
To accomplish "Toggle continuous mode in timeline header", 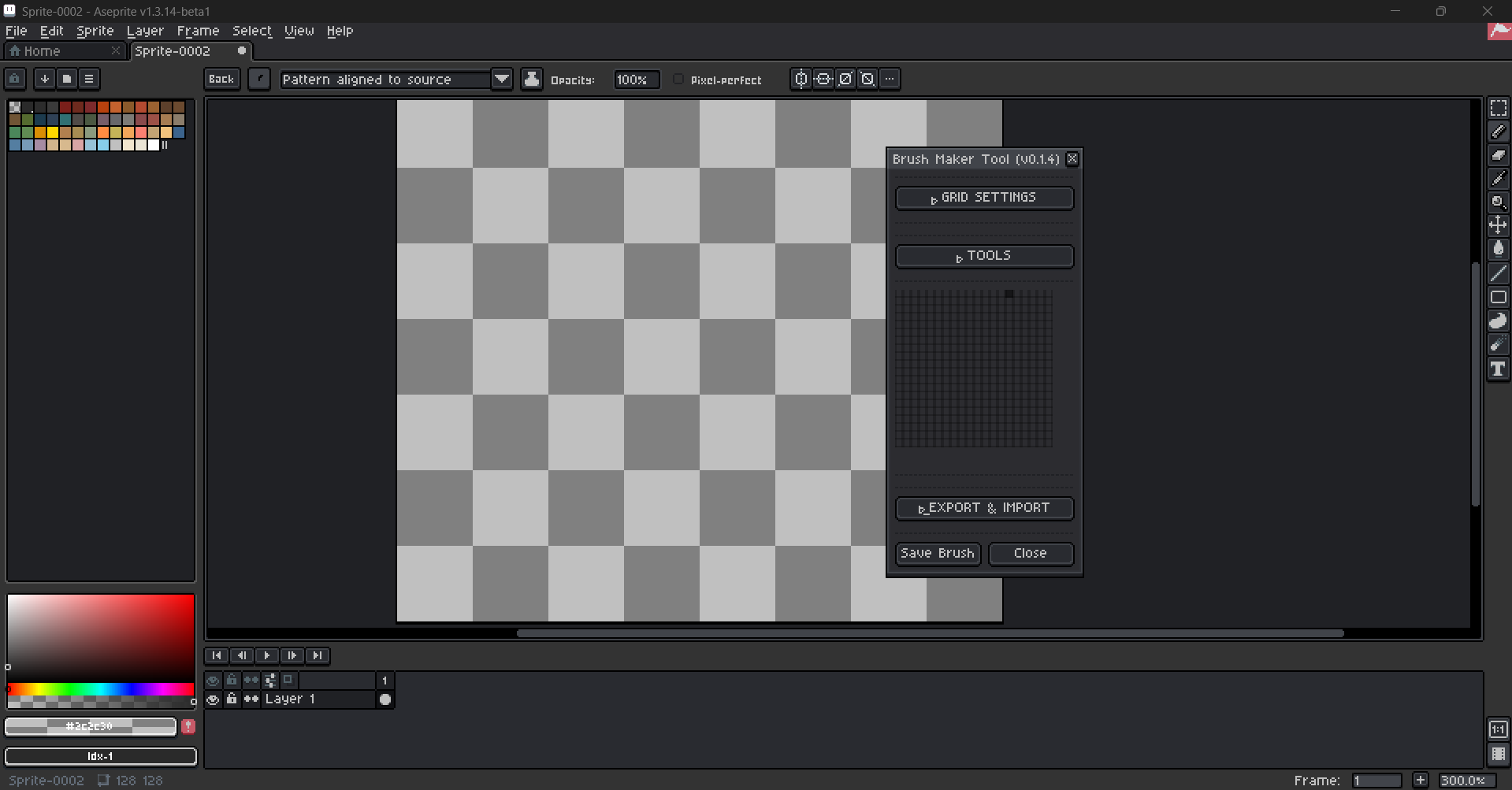I will point(251,680).
